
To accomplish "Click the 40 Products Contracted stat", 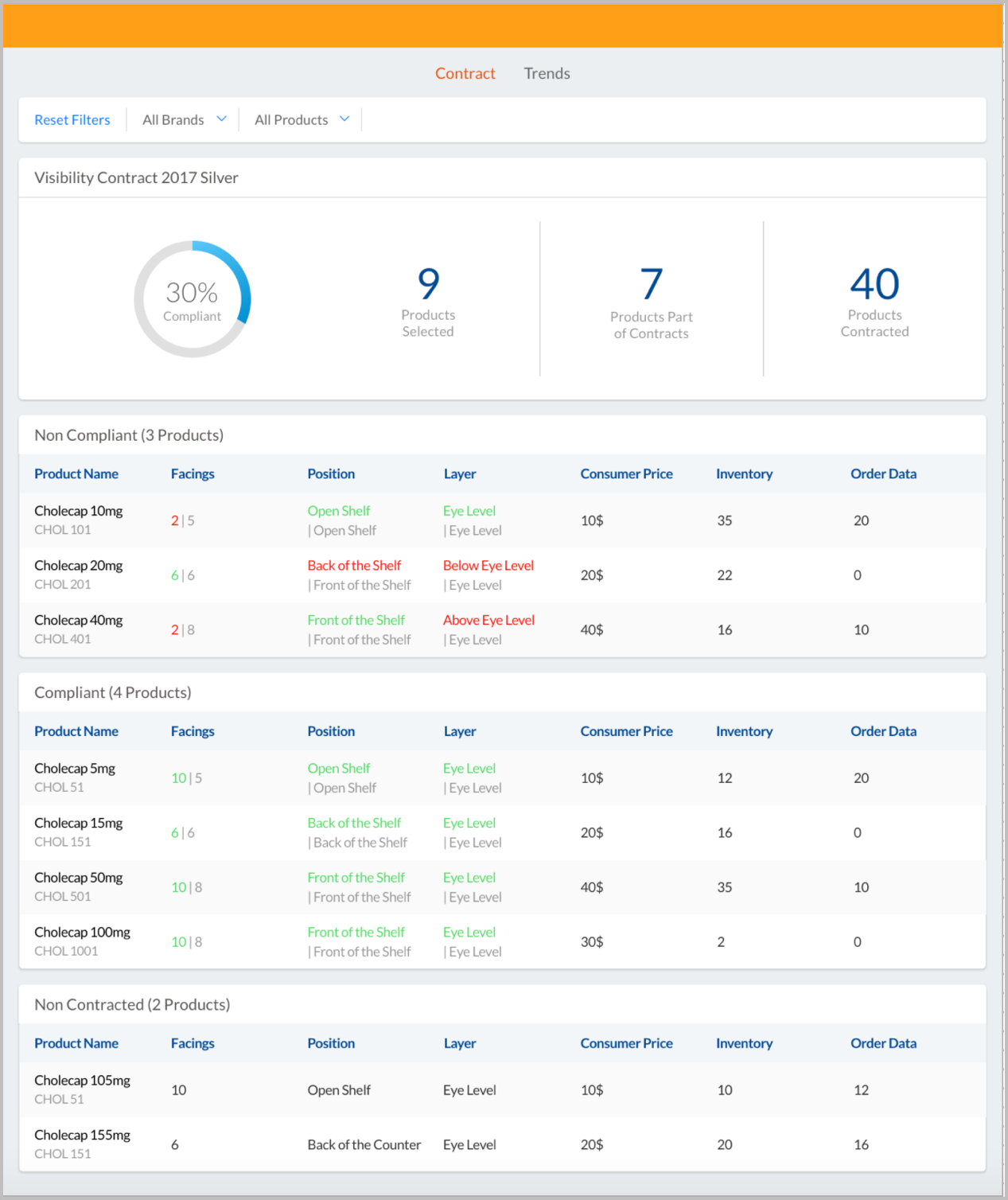I will pos(874,302).
